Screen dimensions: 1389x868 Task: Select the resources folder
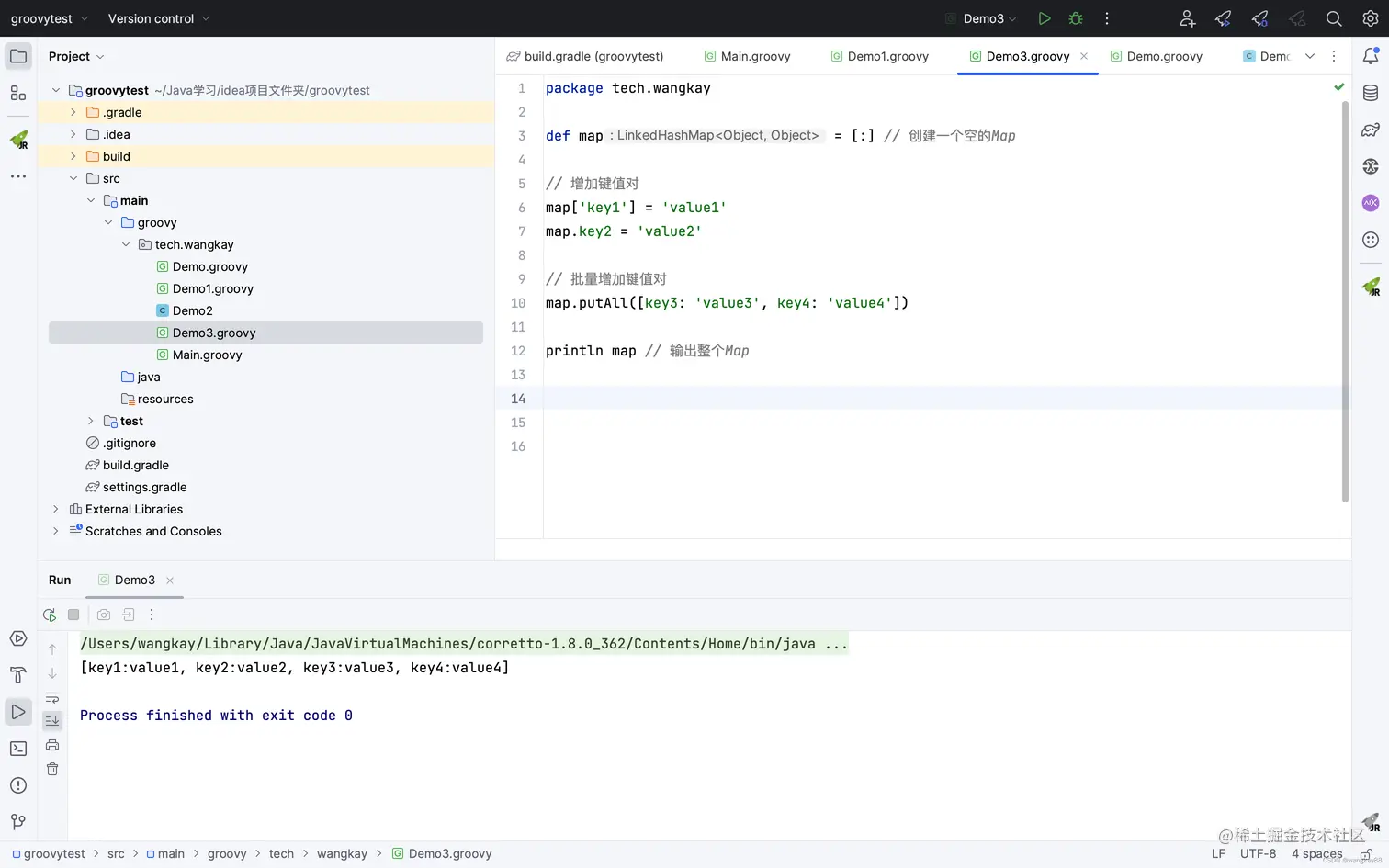click(157, 399)
